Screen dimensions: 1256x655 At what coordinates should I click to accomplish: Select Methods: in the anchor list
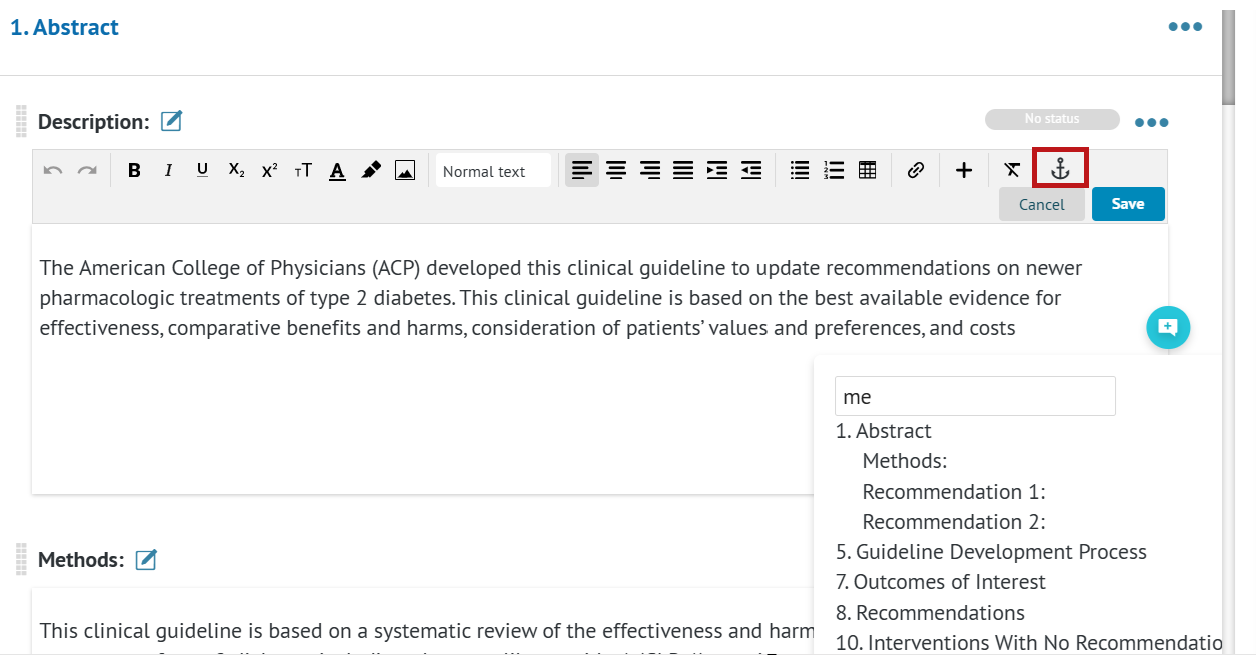tap(904, 461)
